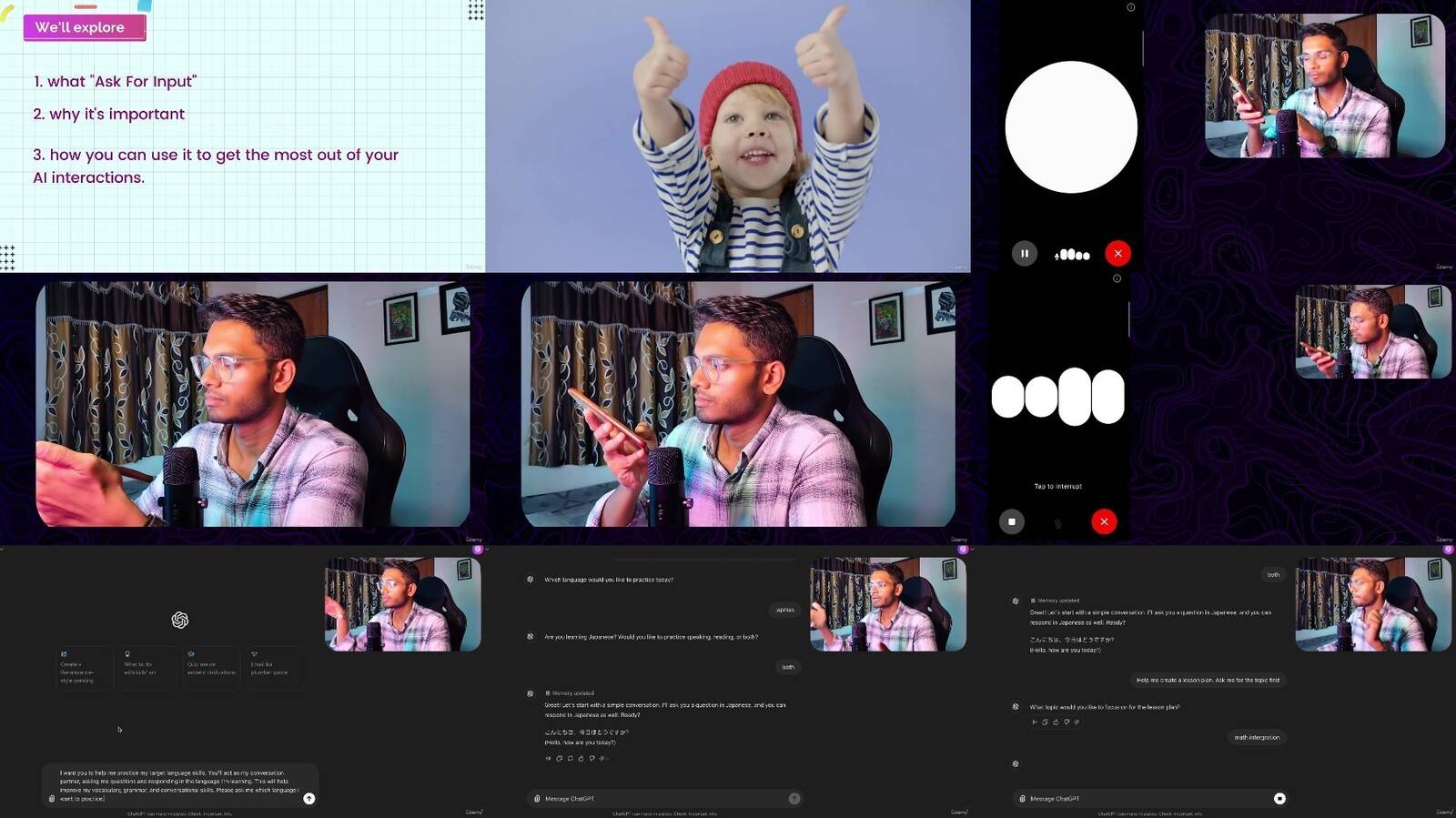
Task: Click slide item 'why it's important'
Action: tap(108, 114)
